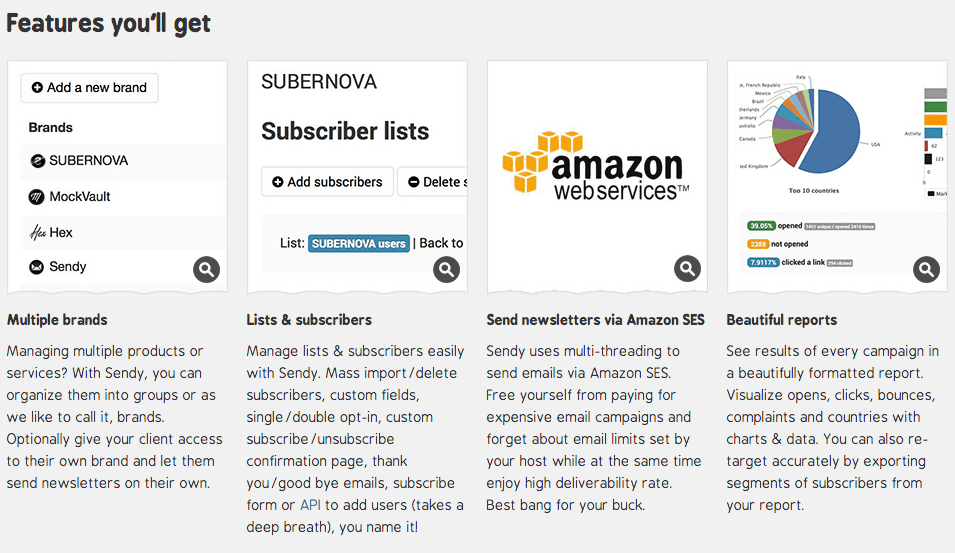Click magnifier icon on Multiple brands thumbnail

click(206, 269)
